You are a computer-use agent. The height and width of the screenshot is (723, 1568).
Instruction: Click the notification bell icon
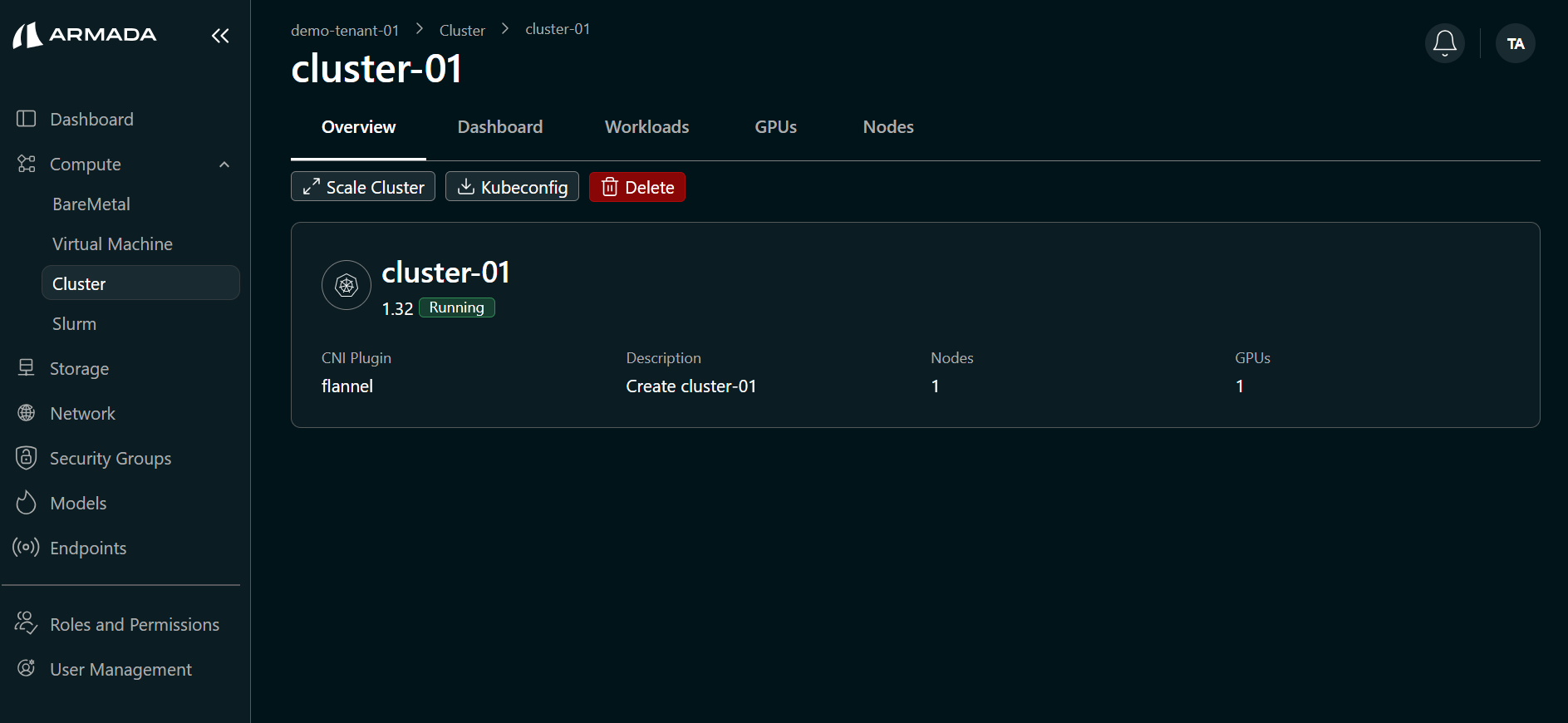tap(1444, 43)
